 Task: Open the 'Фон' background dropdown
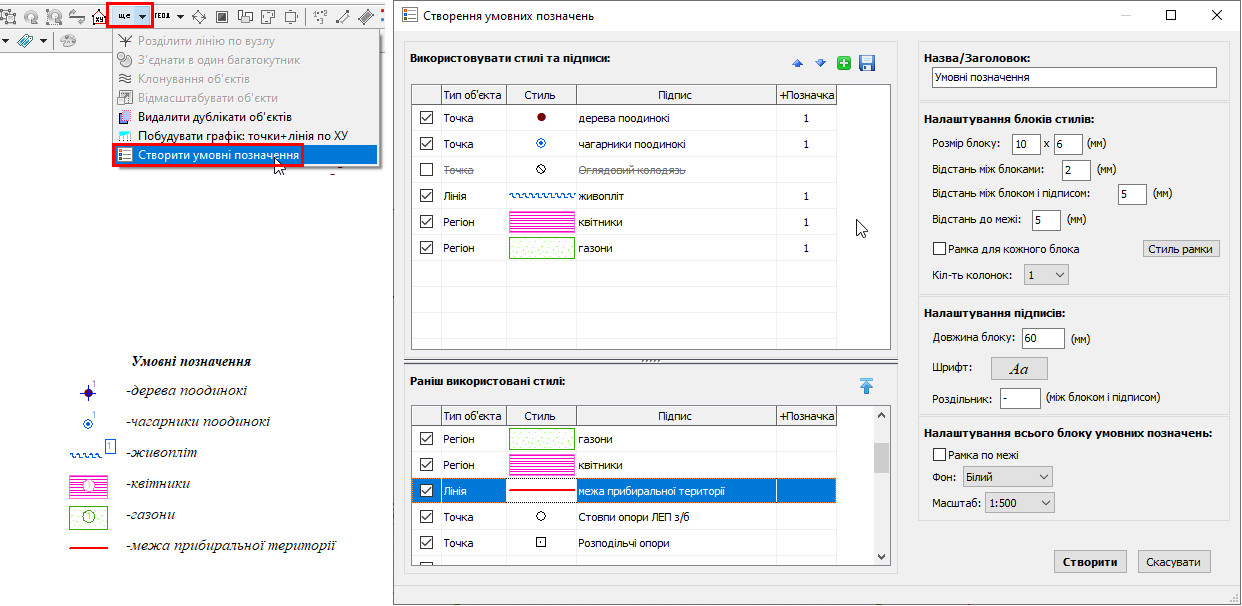tap(1007, 477)
